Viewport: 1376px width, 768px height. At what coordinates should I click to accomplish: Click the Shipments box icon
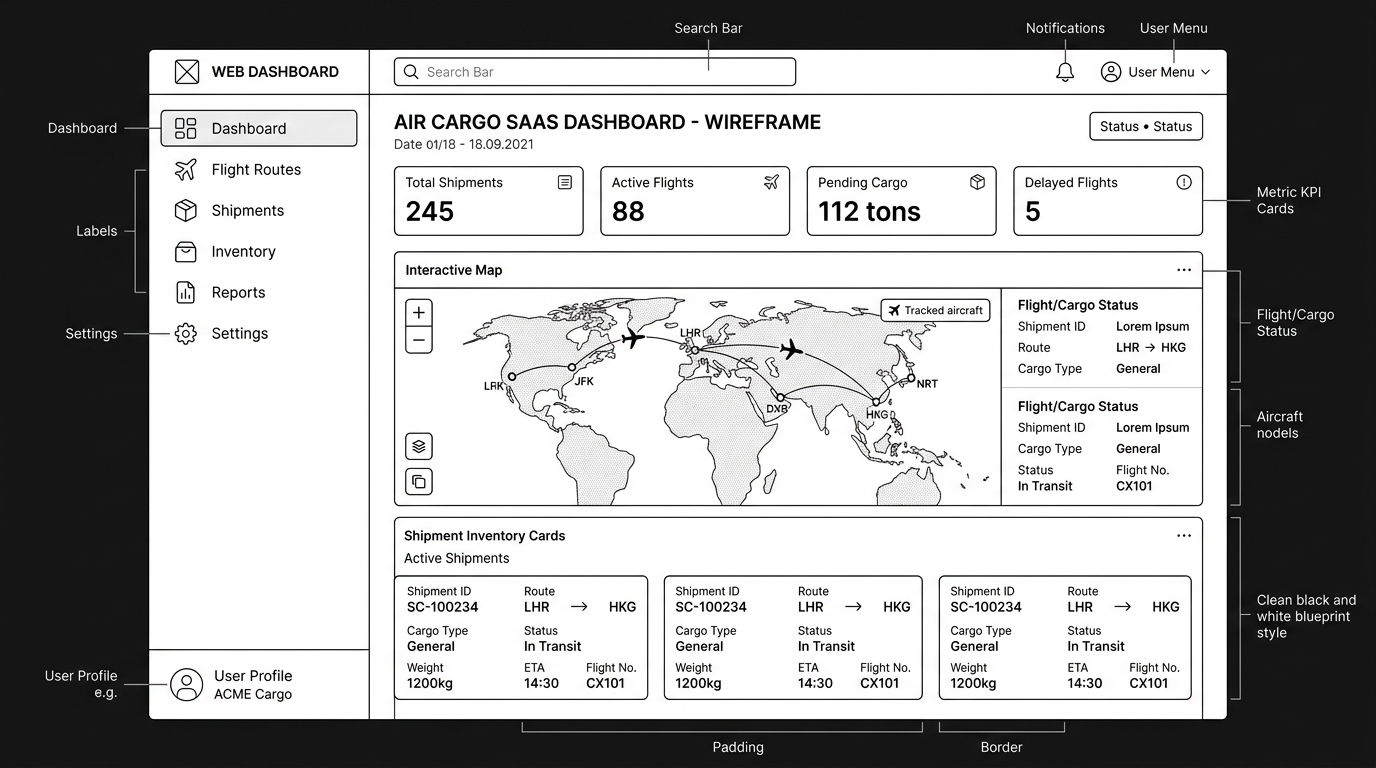(x=186, y=211)
